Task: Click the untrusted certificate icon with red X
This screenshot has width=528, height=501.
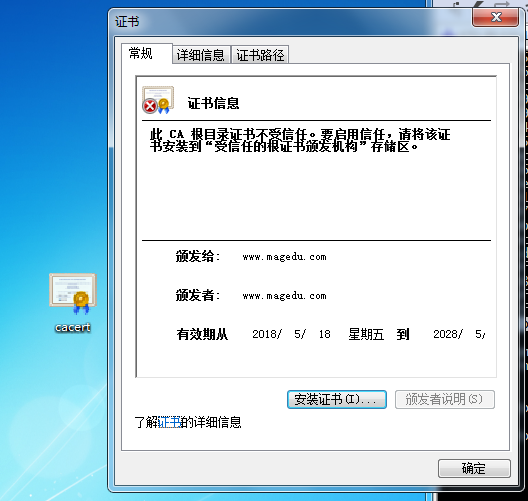Action: pos(158,100)
